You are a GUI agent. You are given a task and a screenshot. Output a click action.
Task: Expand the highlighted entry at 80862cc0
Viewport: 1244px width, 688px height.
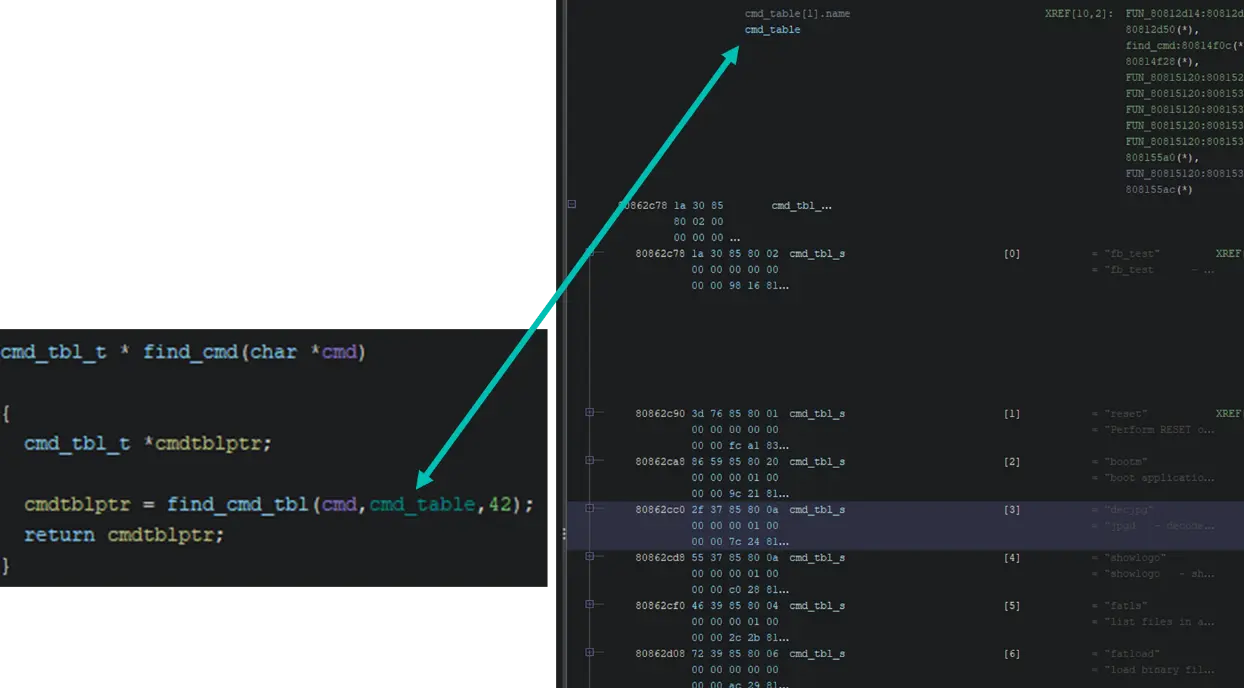590,508
